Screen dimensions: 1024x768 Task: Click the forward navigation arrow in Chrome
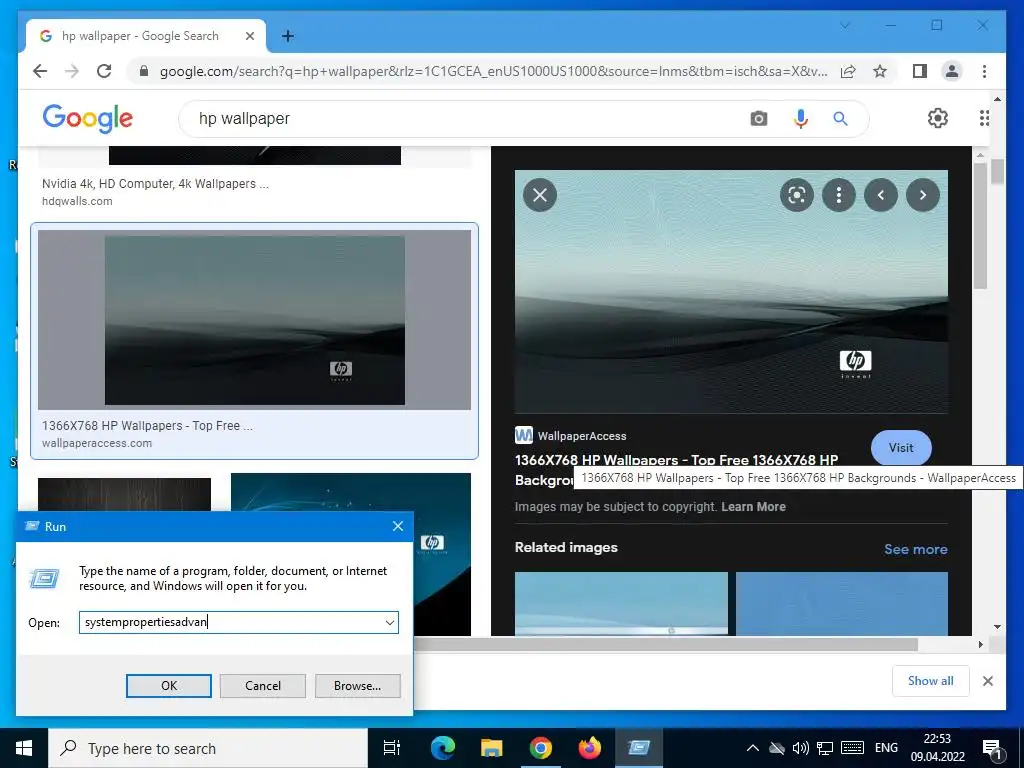pos(72,71)
